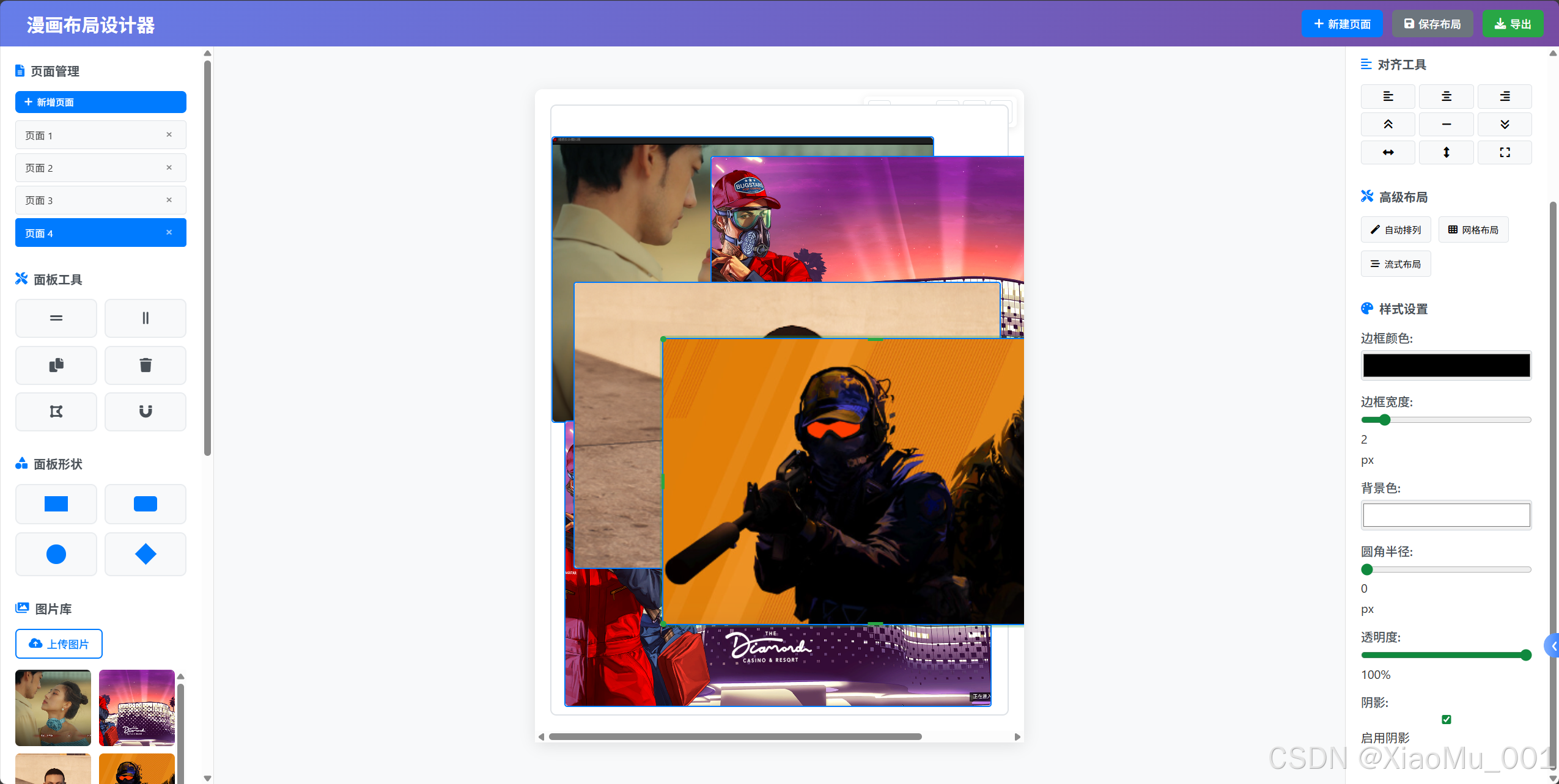Click the align center horizontally icon

pyautogui.click(x=1446, y=97)
